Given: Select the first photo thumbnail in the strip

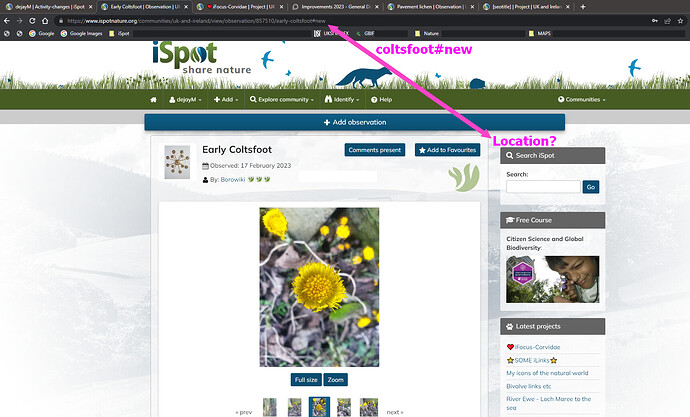Looking at the screenshot, I should tap(270, 407).
